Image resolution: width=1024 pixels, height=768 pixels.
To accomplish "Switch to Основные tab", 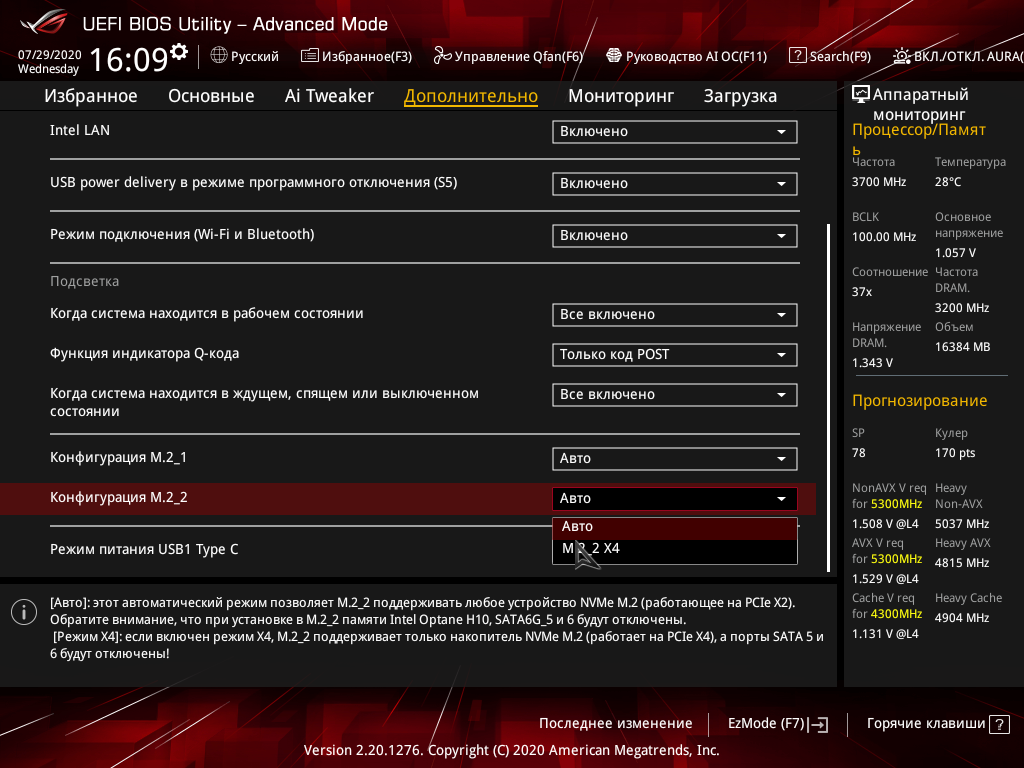I will pos(211,96).
